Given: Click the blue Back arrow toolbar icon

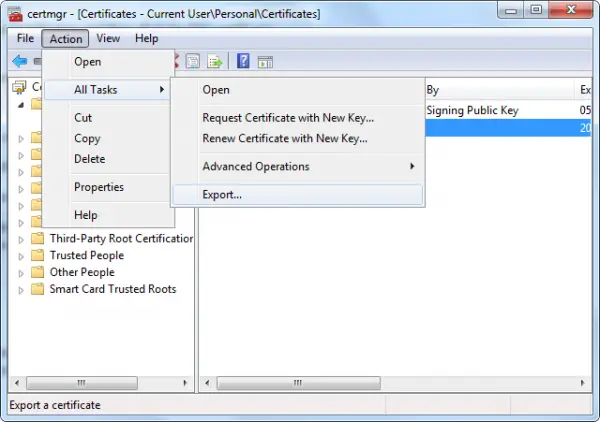Looking at the screenshot, I should (x=20, y=61).
